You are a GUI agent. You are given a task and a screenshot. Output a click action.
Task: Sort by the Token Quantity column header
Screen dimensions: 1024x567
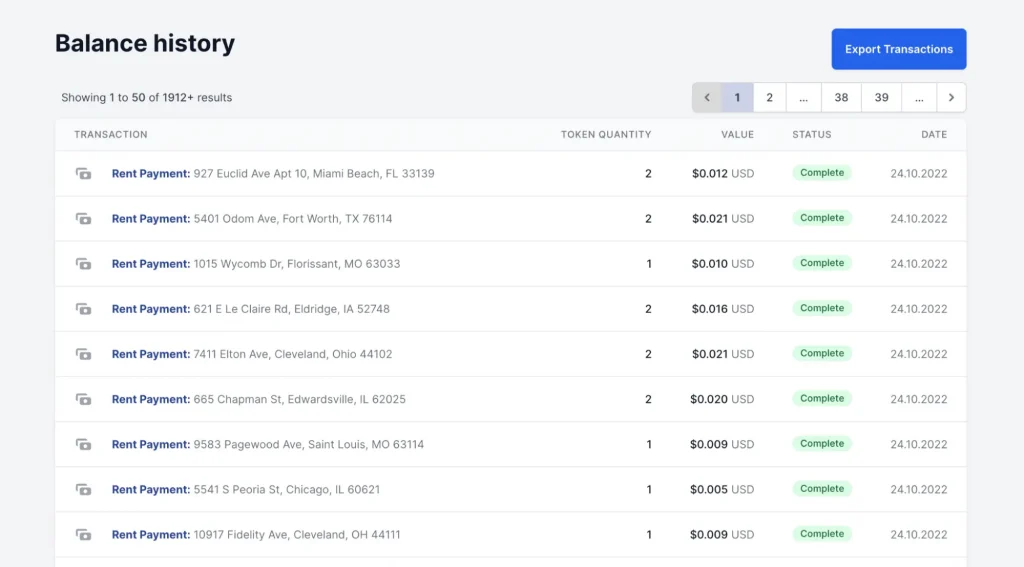click(x=605, y=134)
